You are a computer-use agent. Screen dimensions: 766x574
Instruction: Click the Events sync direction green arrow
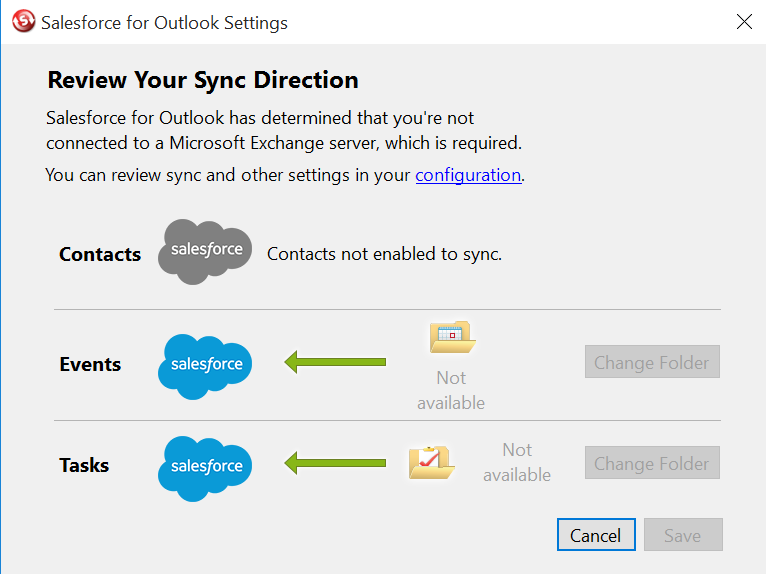tap(335, 361)
